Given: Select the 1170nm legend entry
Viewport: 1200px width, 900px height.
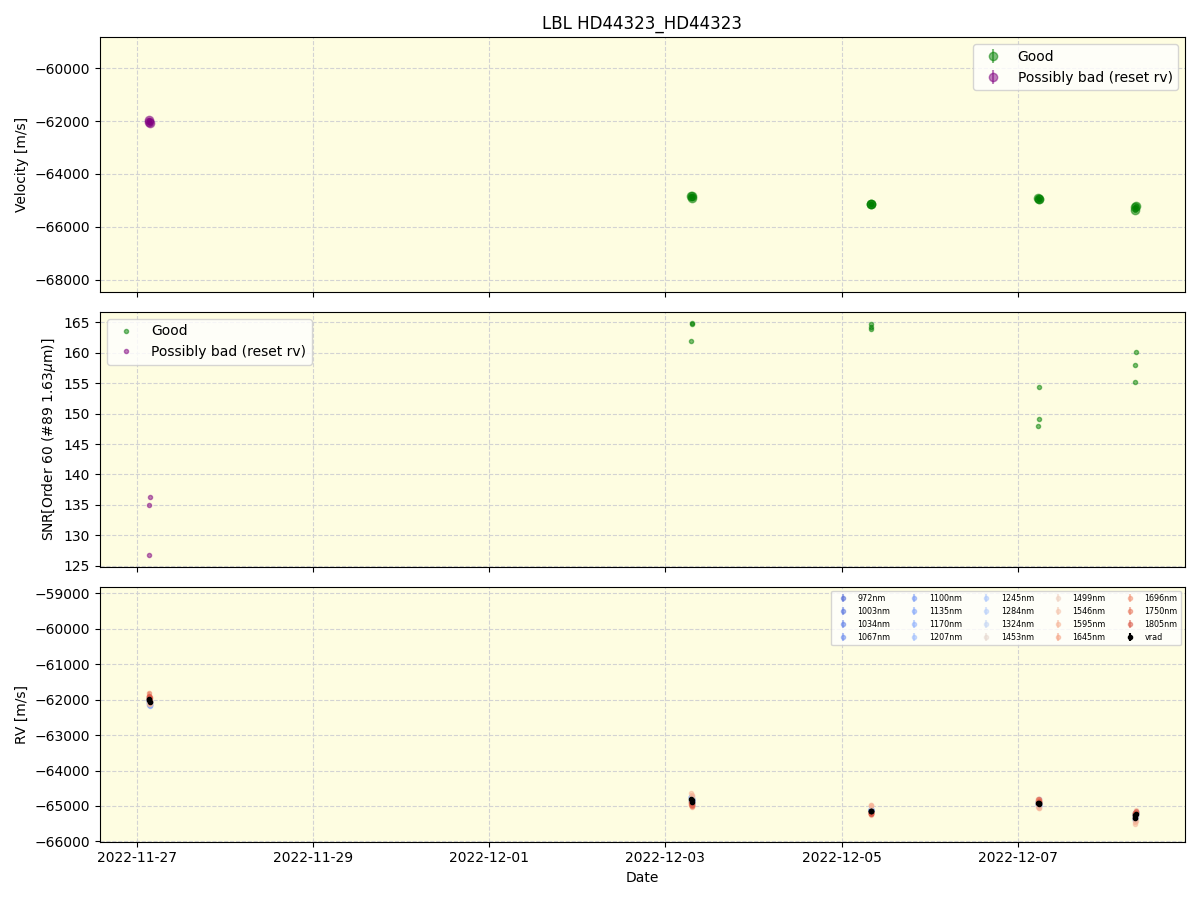Looking at the screenshot, I should [936, 624].
